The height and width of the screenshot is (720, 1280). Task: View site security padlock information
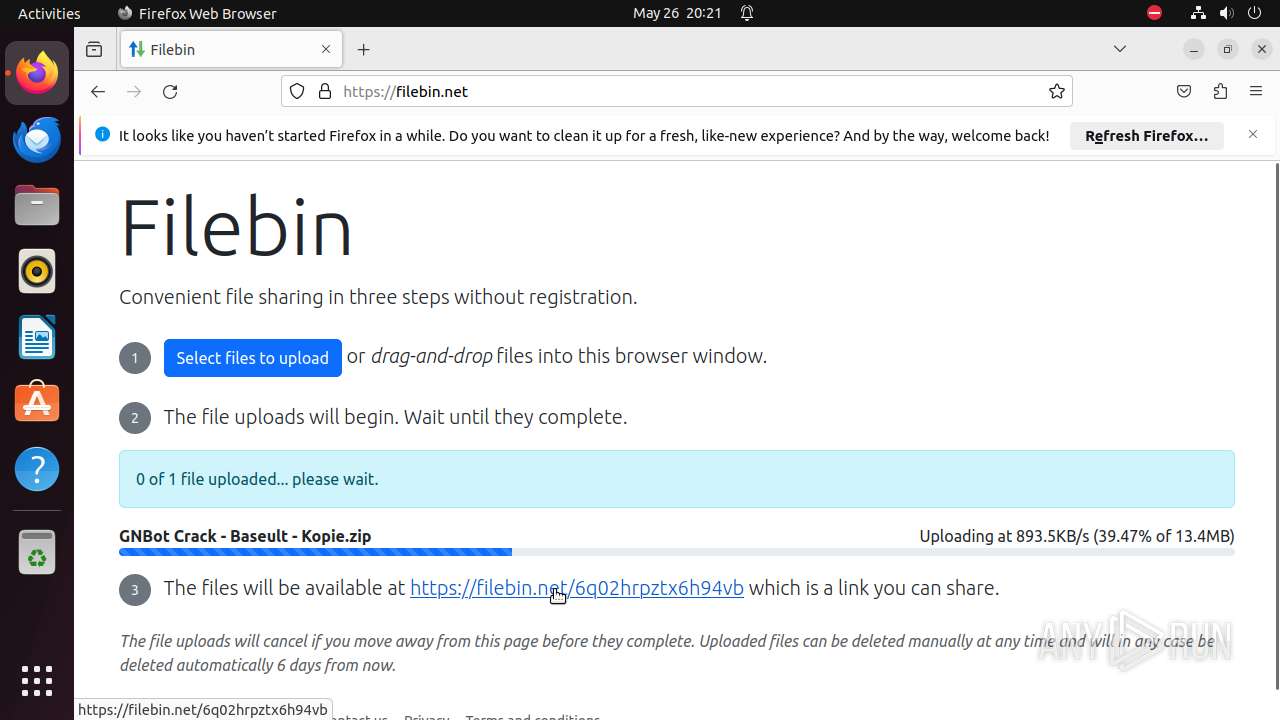tap(324, 91)
